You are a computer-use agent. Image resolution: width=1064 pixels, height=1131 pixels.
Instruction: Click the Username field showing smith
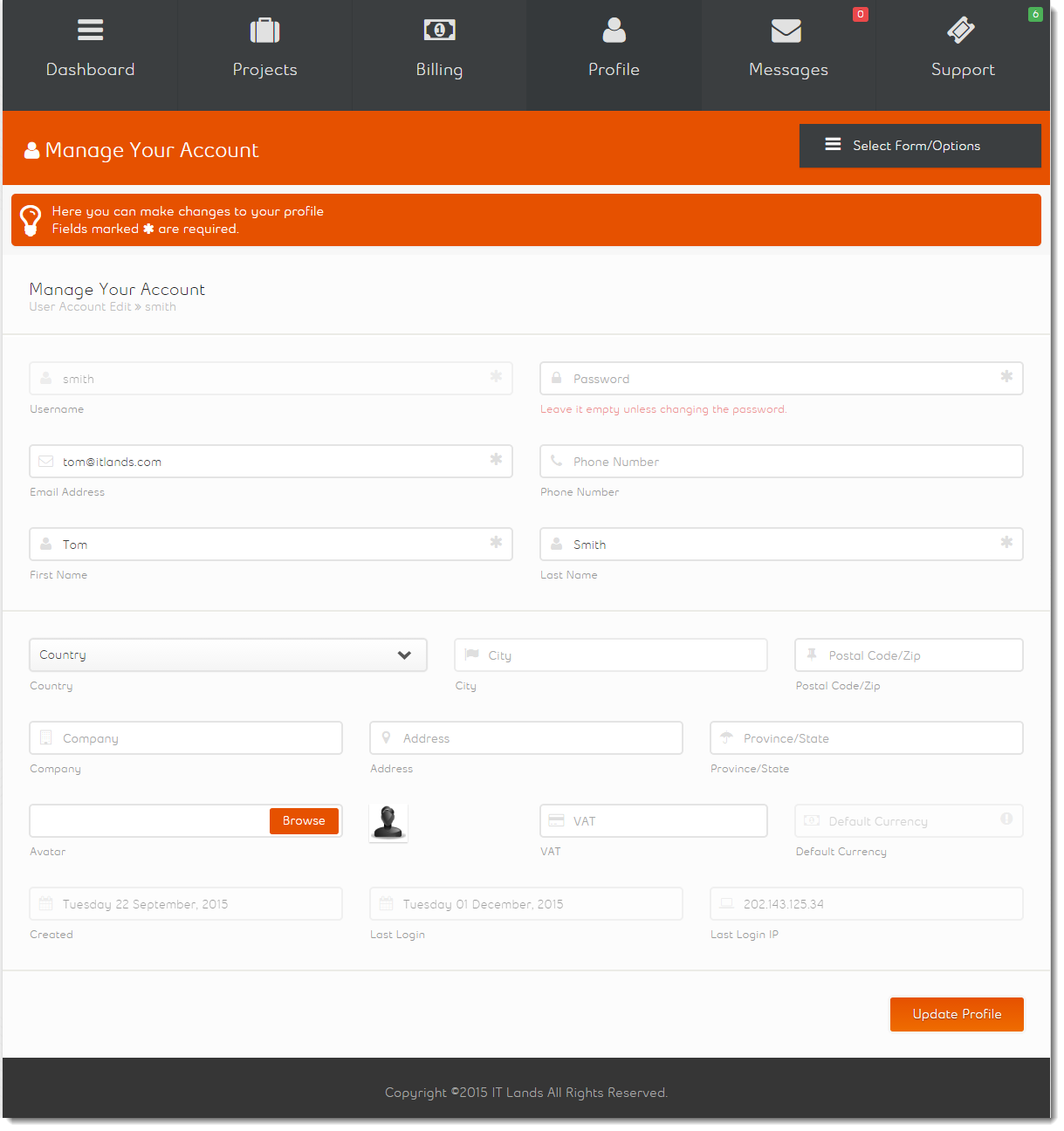click(271, 378)
